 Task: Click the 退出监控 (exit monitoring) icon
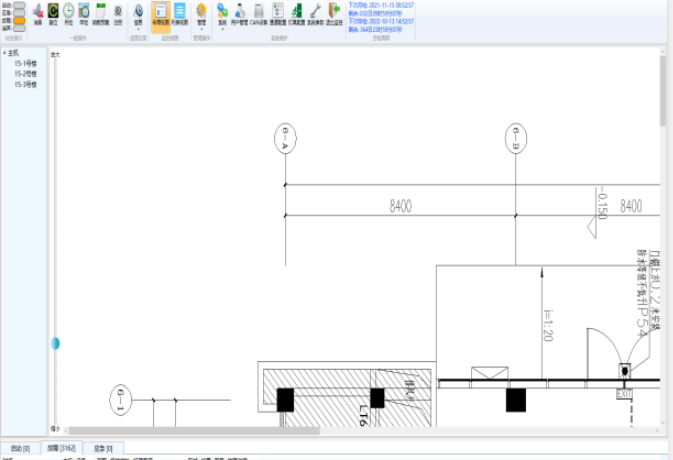[334, 12]
